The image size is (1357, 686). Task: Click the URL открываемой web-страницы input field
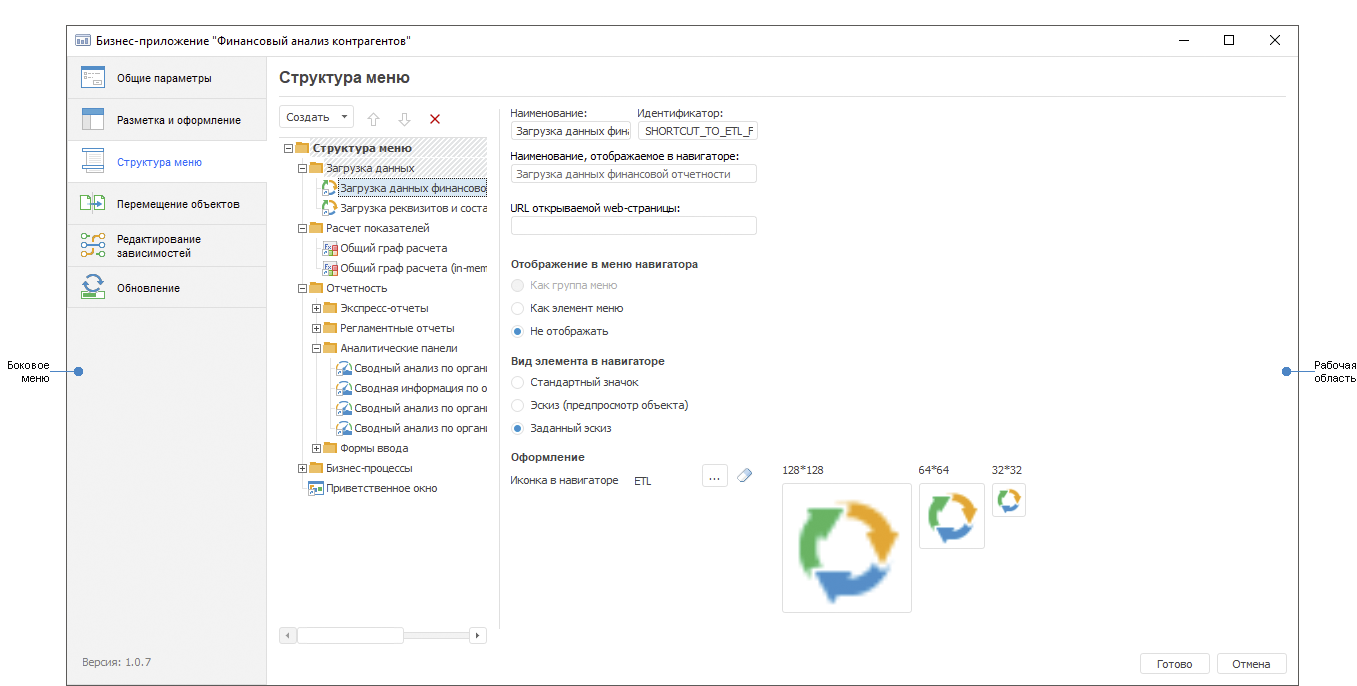(x=633, y=226)
